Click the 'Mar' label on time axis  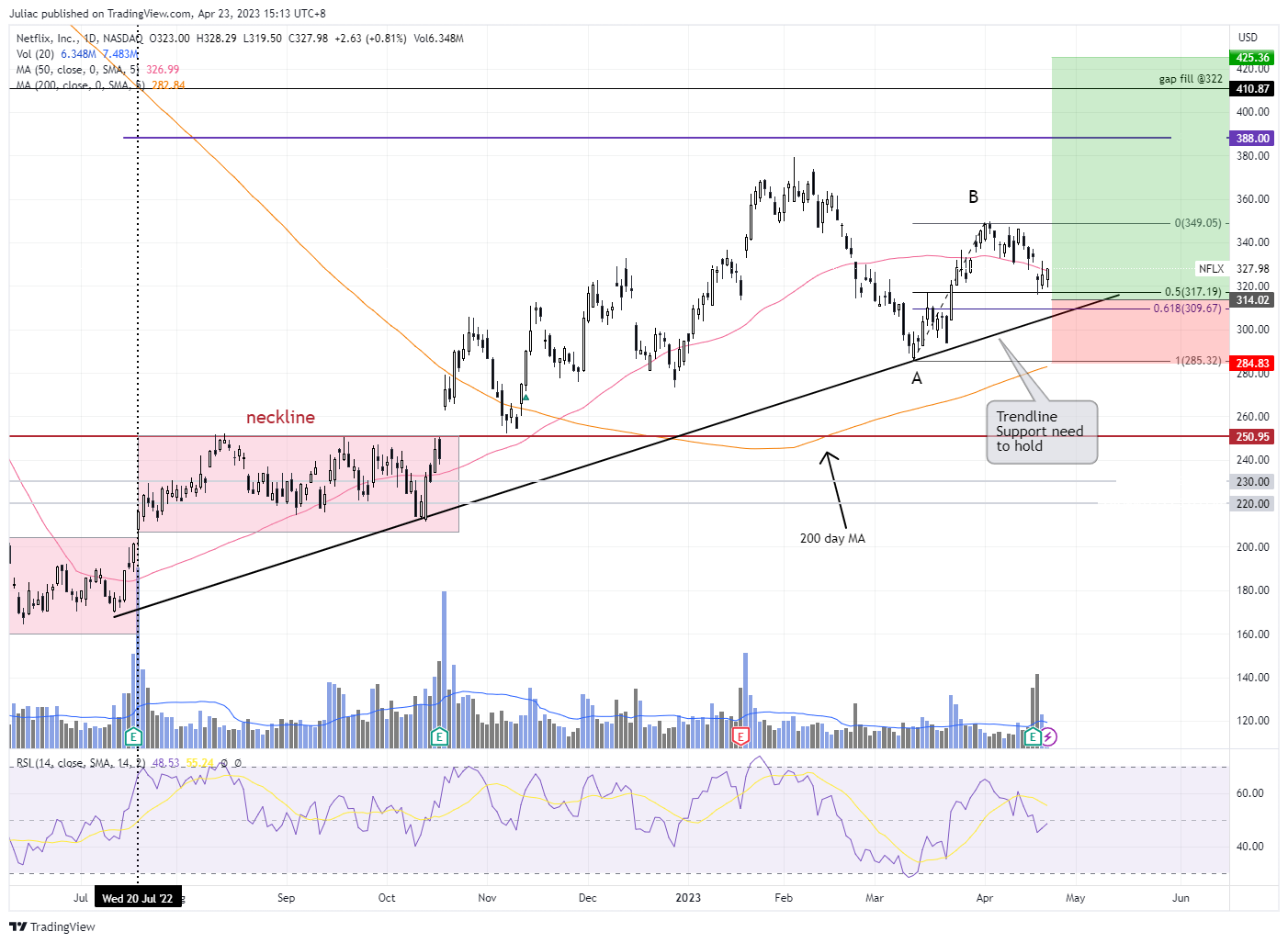coord(875,898)
